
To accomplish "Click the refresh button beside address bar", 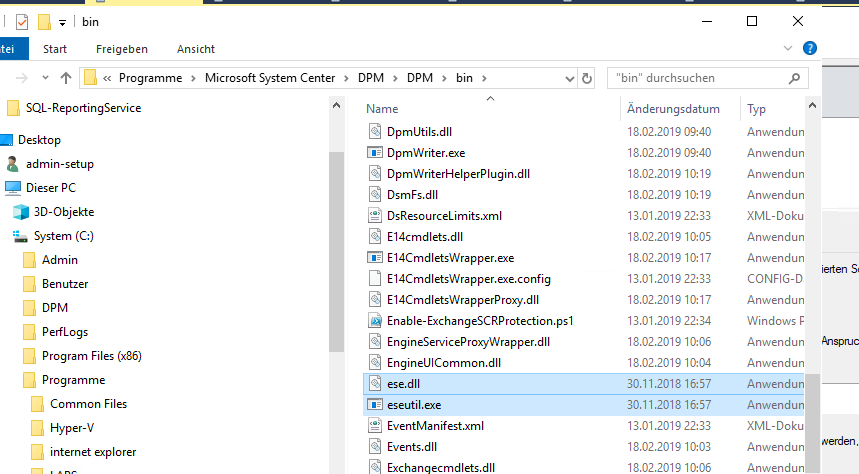I will pos(587,78).
